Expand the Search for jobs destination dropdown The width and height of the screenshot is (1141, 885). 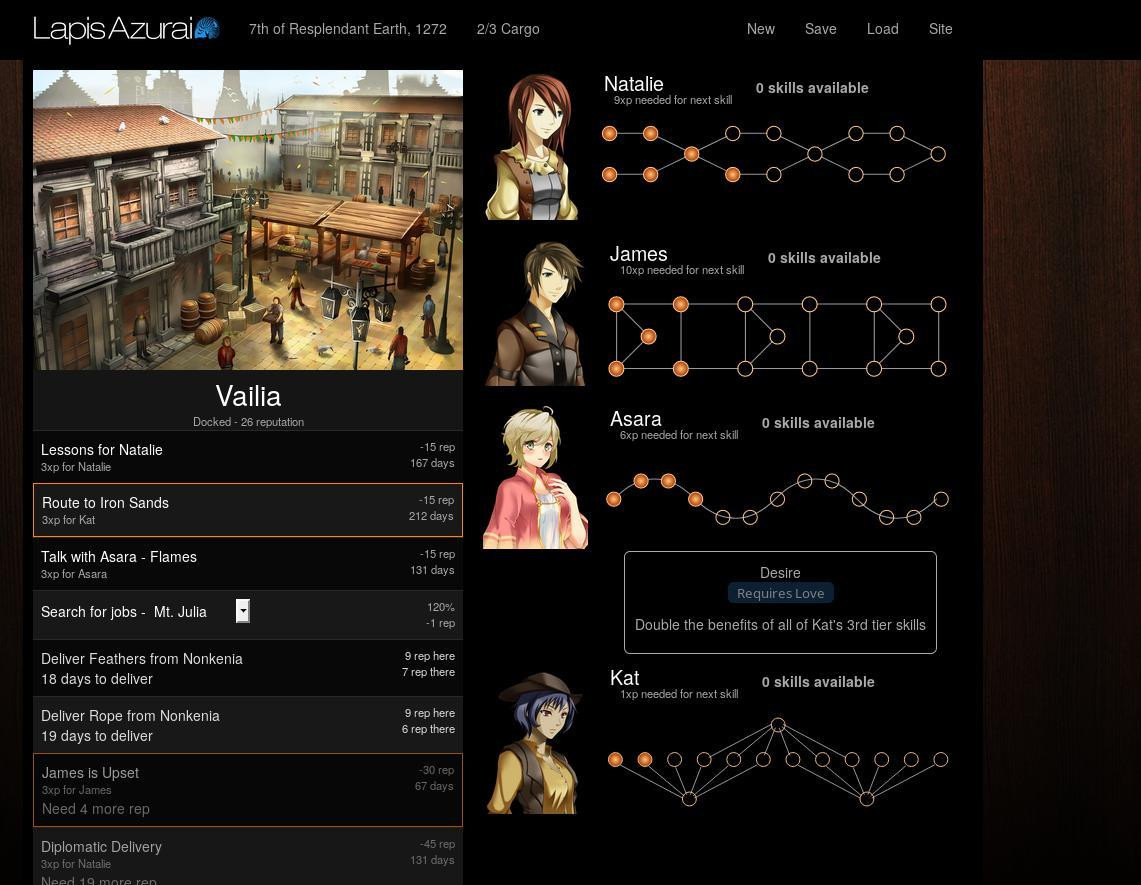[x=243, y=611]
